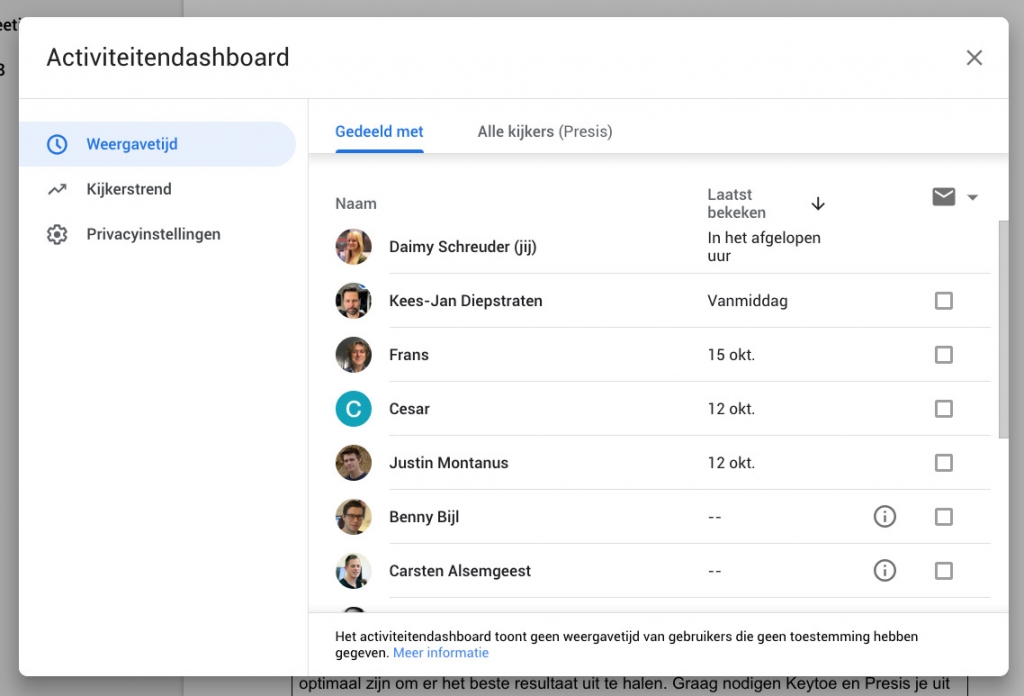Click the email envelope icon in header
The image size is (1024, 696).
pyautogui.click(x=943, y=197)
